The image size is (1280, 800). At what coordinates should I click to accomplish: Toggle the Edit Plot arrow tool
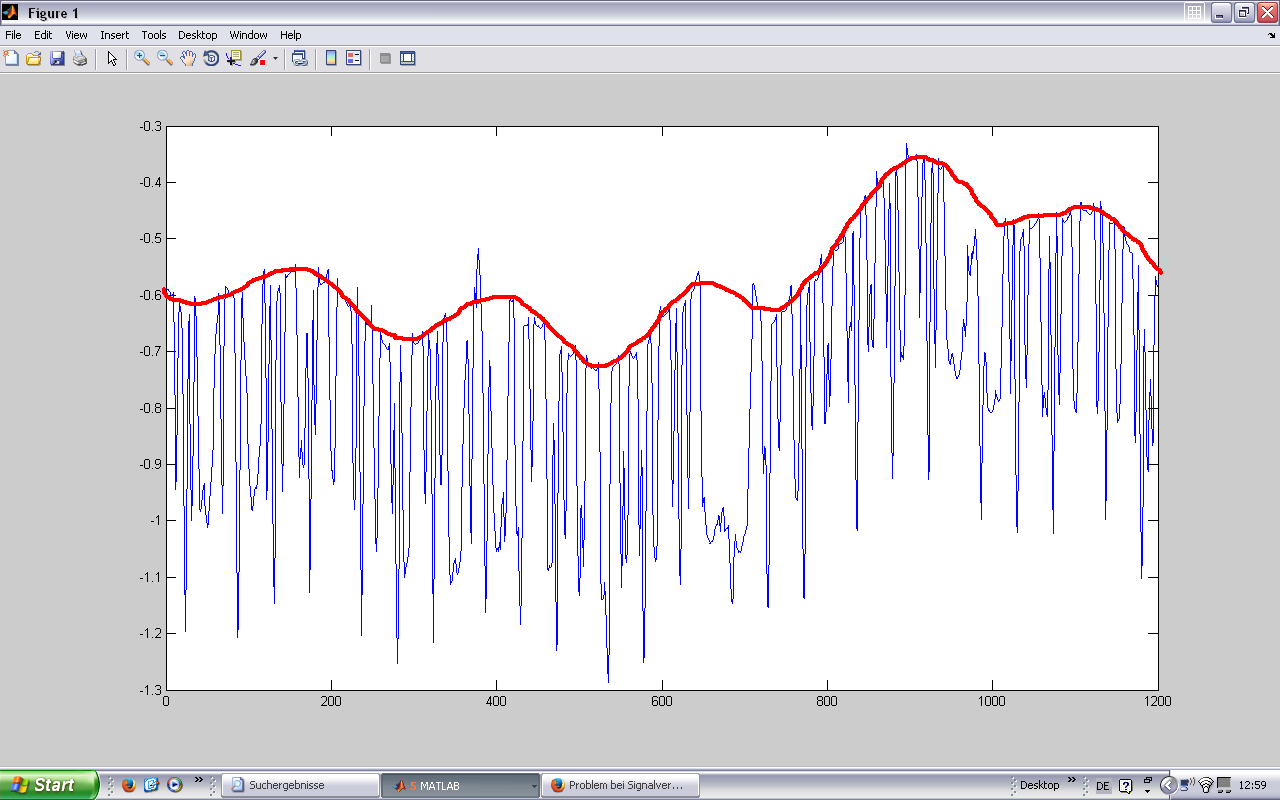coord(112,59)
